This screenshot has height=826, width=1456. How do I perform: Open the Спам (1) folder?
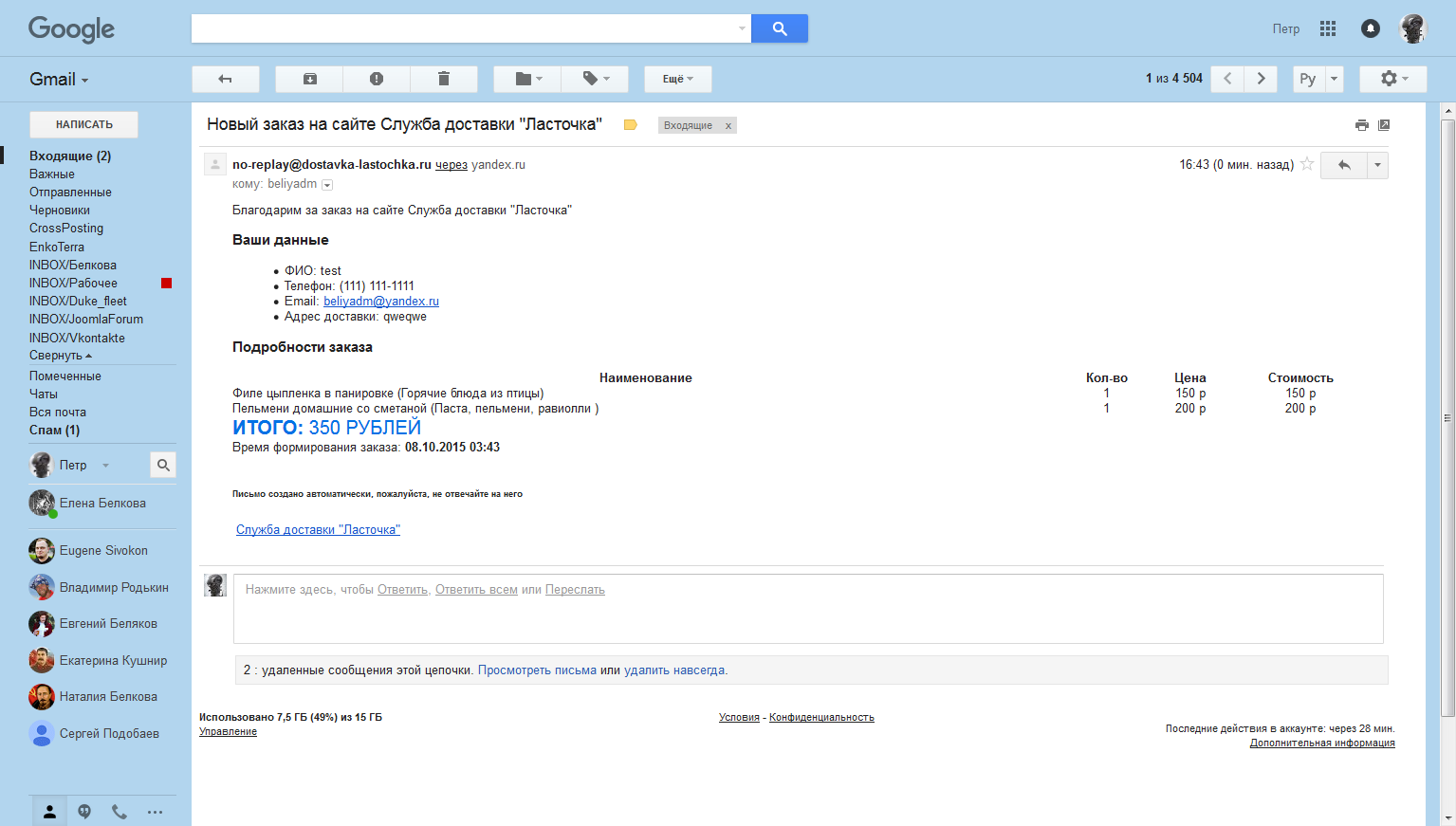point(54,430)
